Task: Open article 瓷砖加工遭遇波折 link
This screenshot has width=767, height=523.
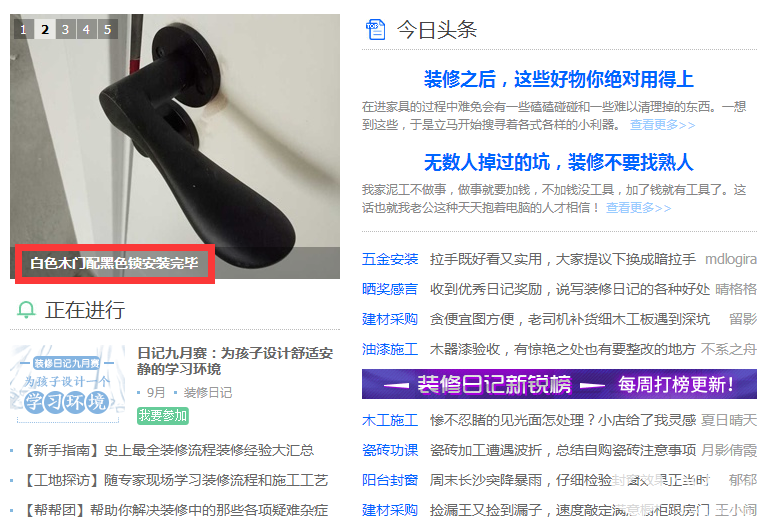Action: (x=563, y=450)
